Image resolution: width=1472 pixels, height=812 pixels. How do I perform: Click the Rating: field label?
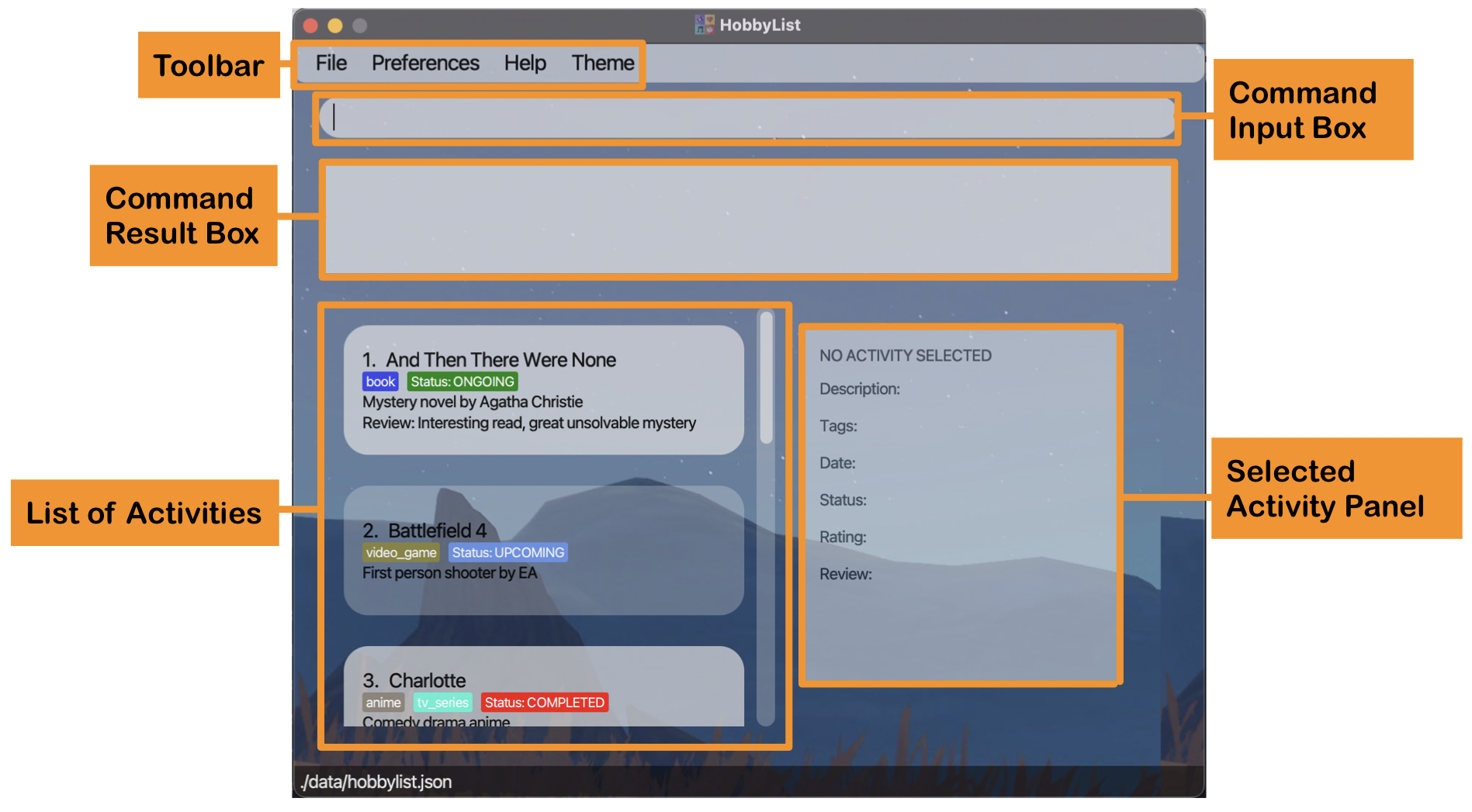tap(843, 537)
